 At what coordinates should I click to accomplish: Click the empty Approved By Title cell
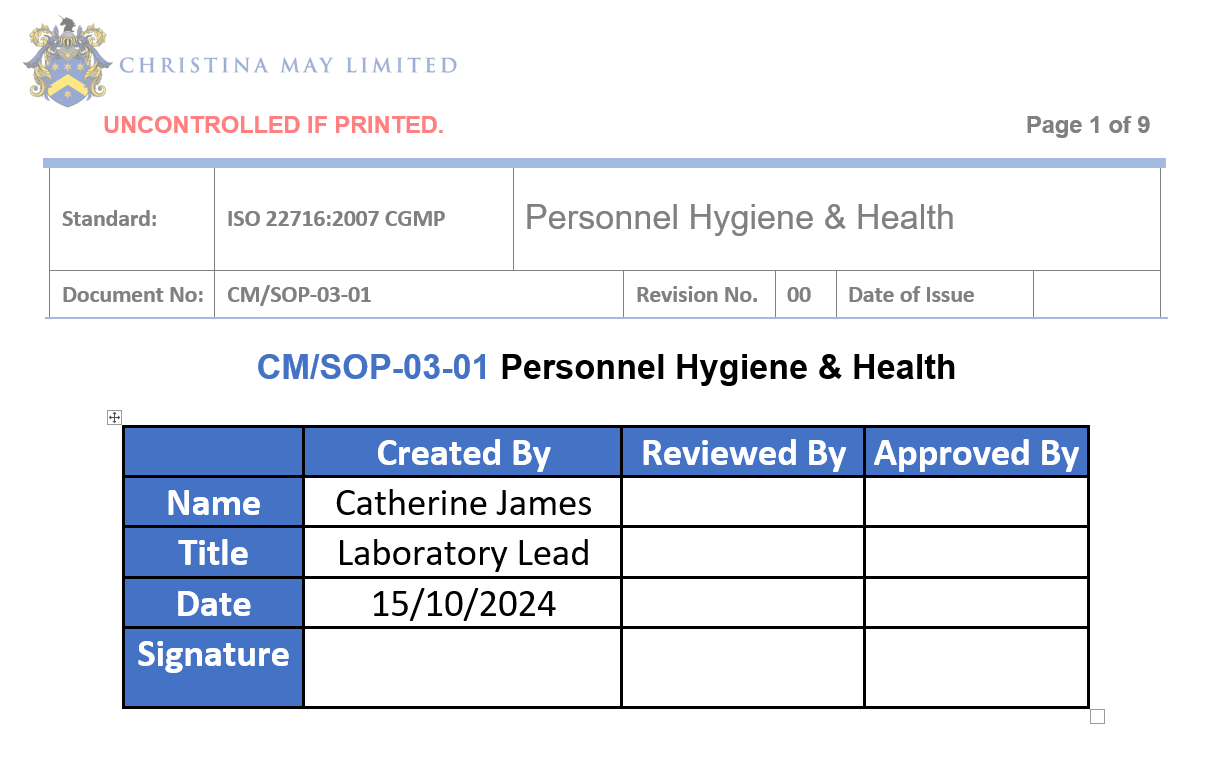(x=976, y=552)
